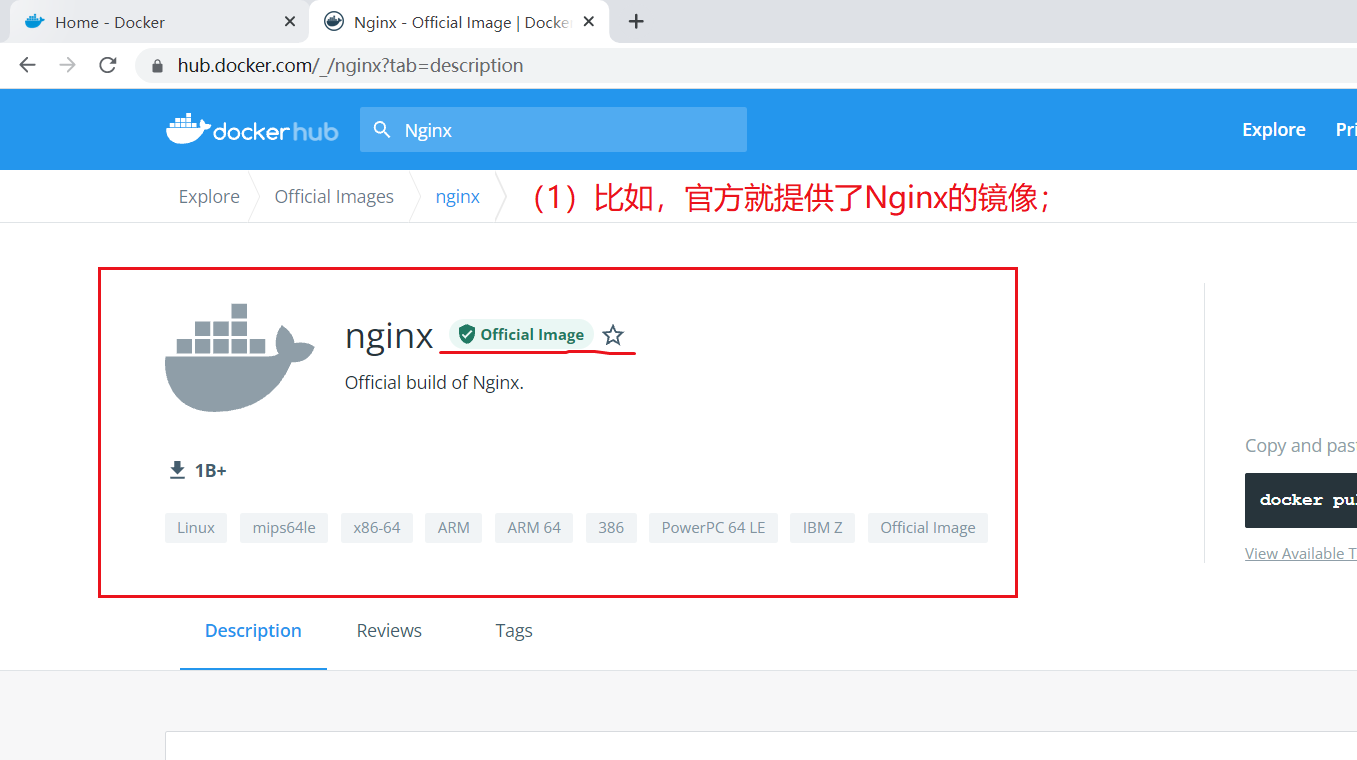
Task: Switch to the Home - Docker browser tab
Action: tap(140, 21)
